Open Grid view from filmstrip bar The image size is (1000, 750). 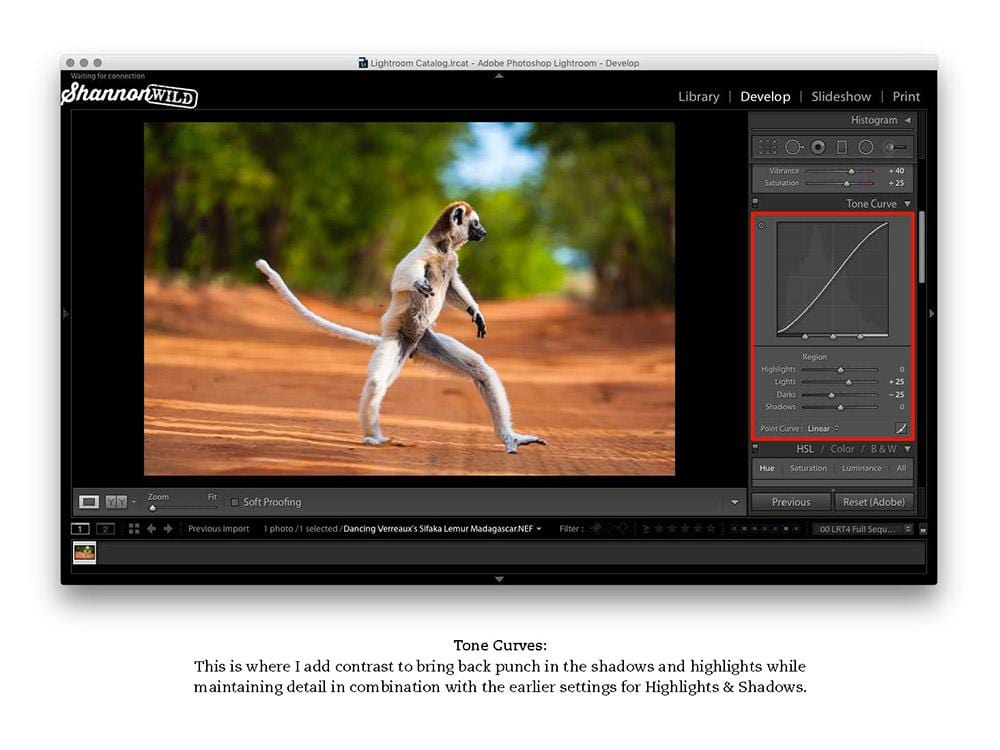pos(134,529)
